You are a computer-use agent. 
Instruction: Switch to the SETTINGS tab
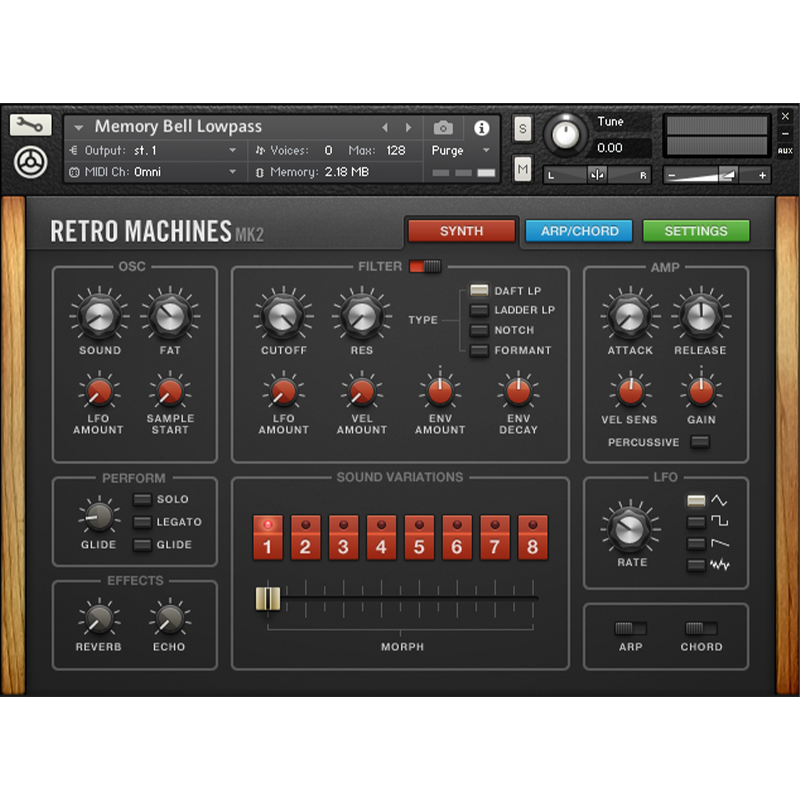[x=696, y=231]
